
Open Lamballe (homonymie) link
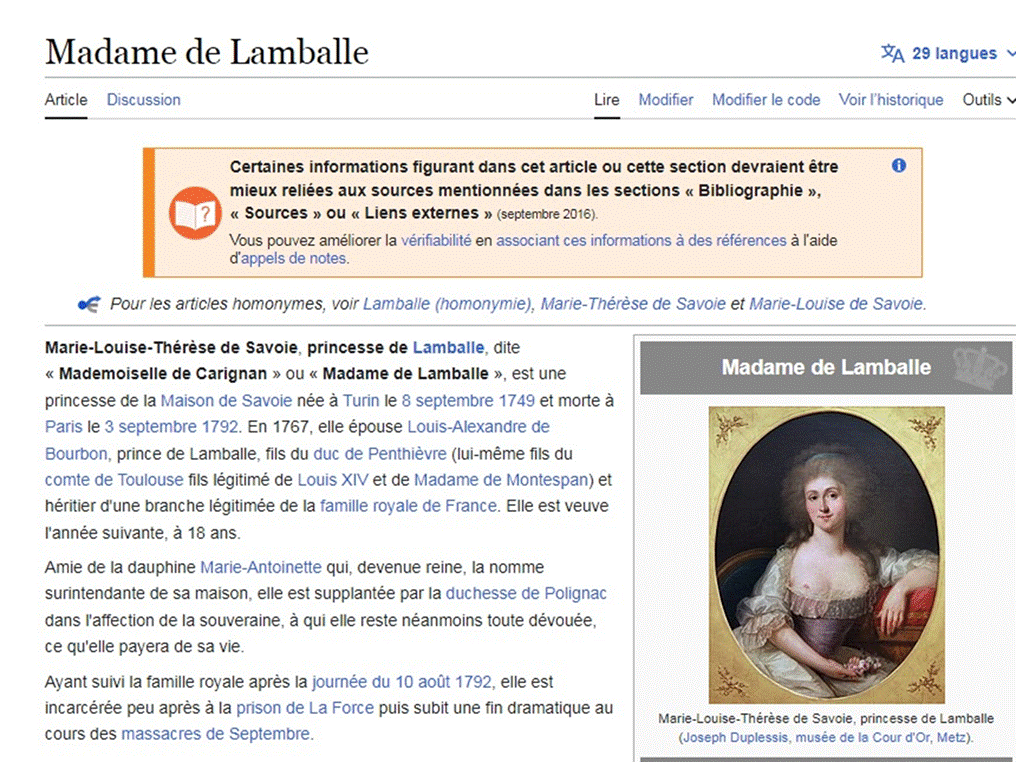click(447, 304)
